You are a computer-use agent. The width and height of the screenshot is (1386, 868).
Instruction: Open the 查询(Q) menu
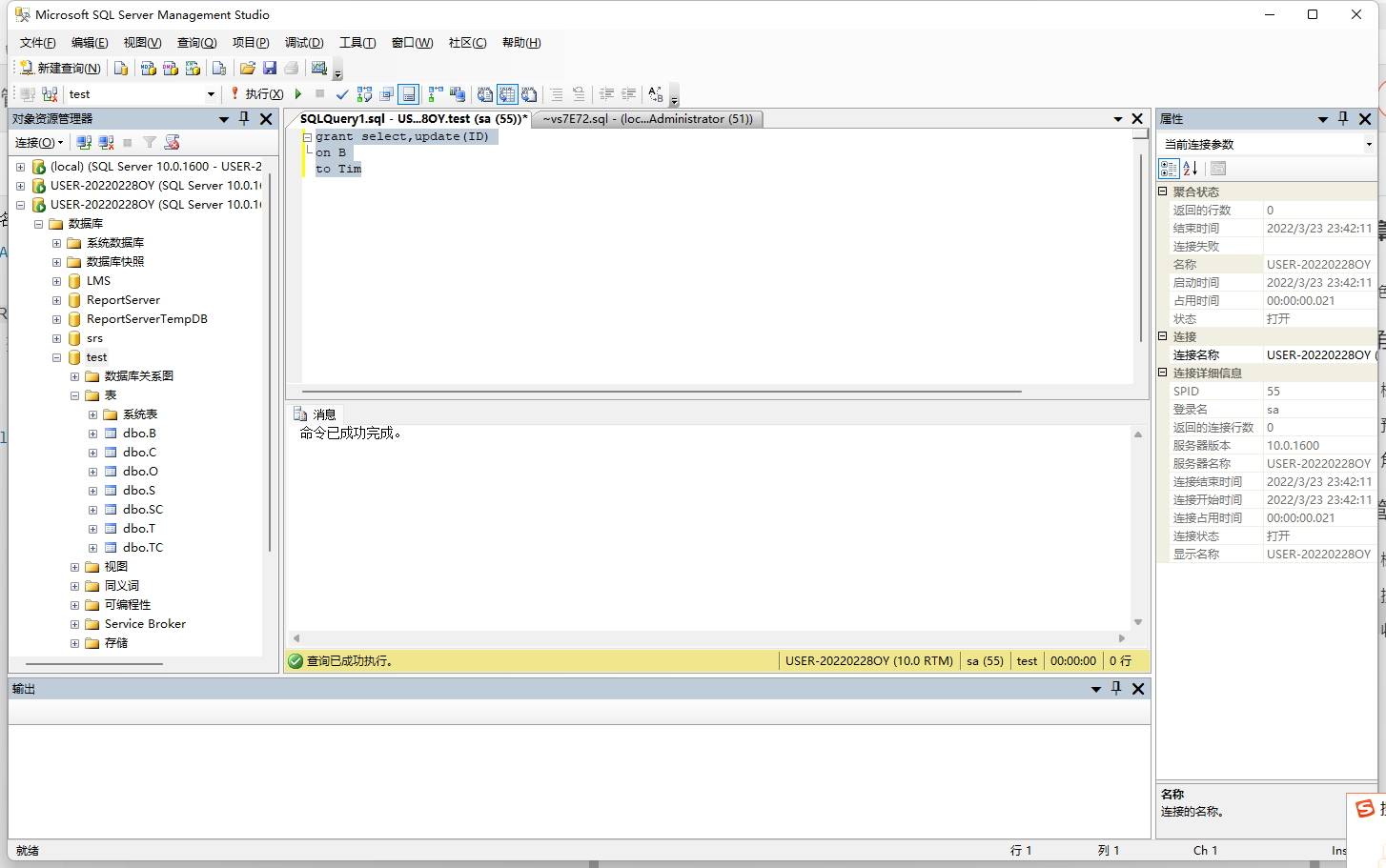pos(196,43)
